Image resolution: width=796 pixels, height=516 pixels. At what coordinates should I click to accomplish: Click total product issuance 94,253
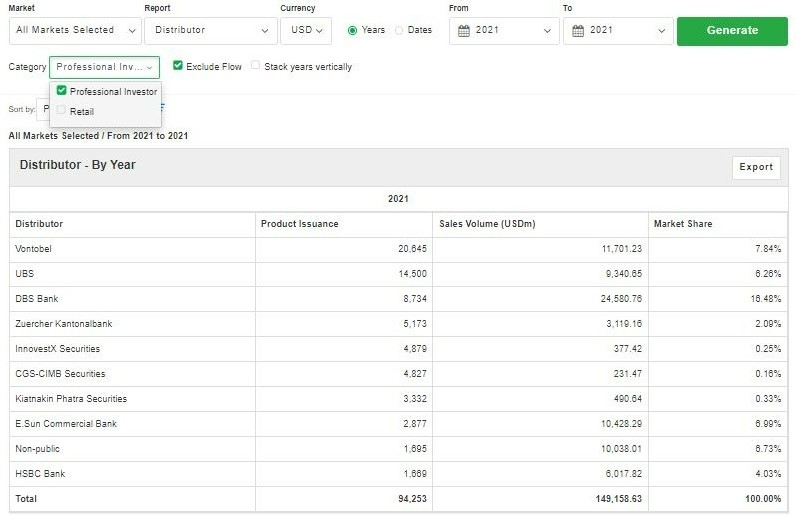[x=412, y=499]
